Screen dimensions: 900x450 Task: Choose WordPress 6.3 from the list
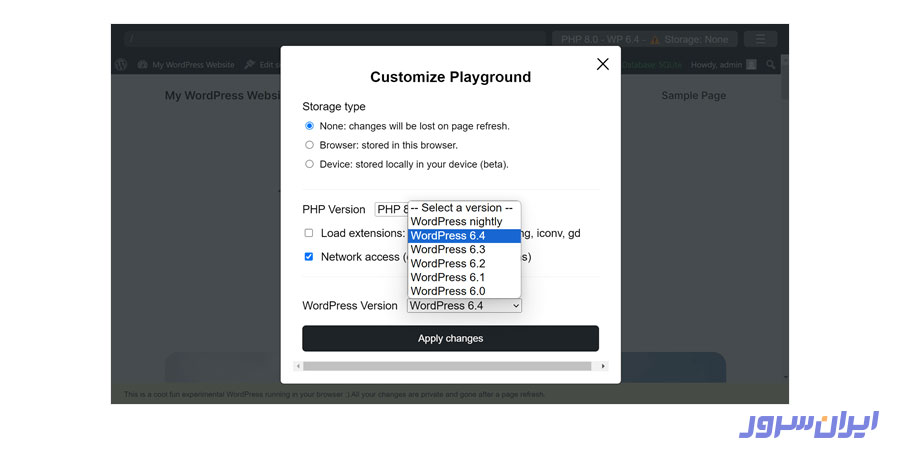click(x=448, y=250)
